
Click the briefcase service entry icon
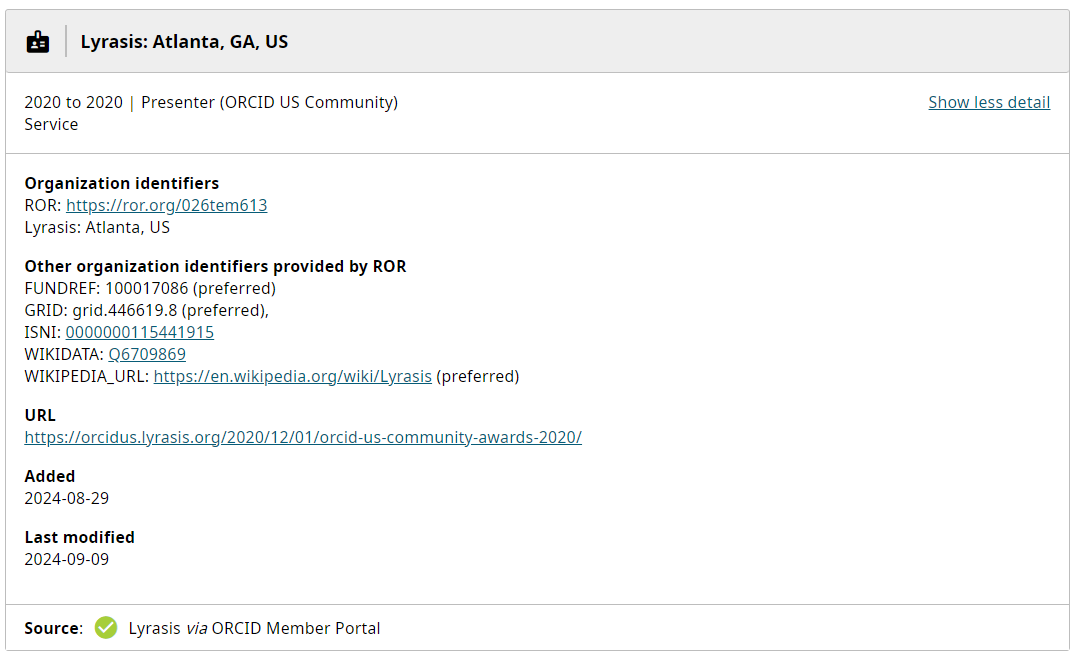pos(37,41)
